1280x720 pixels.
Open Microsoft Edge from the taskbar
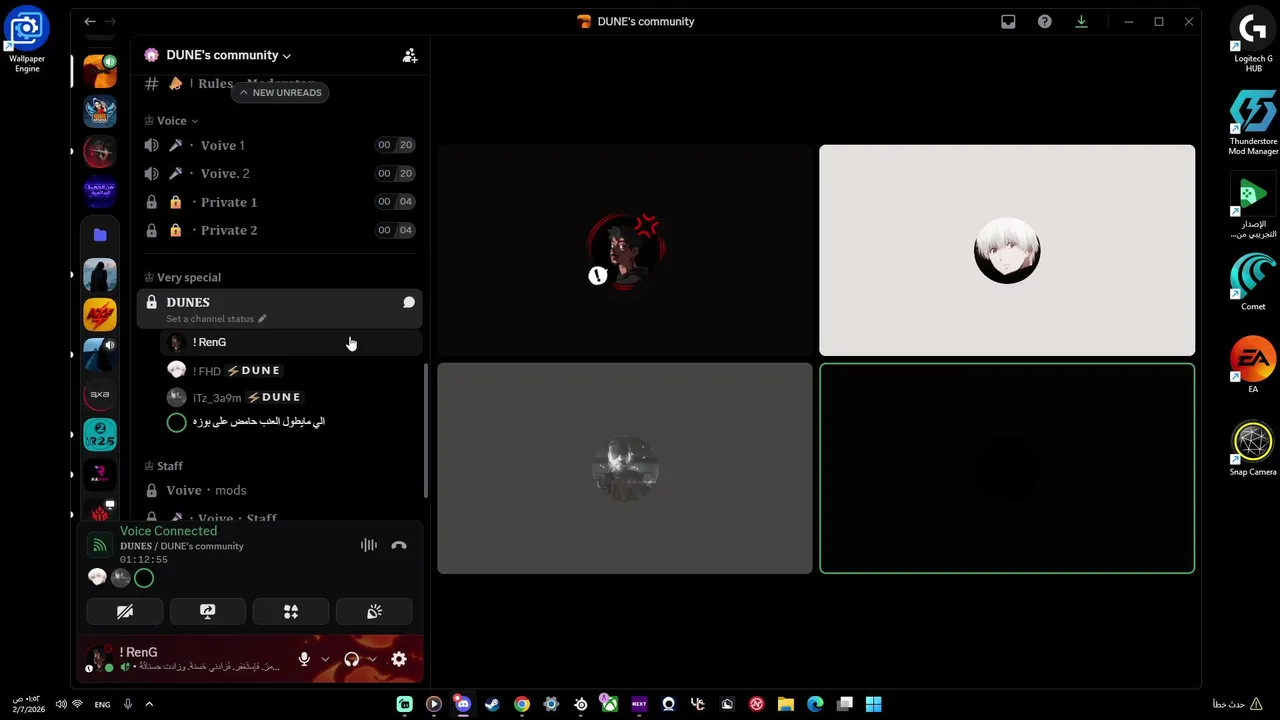point(815,704)
